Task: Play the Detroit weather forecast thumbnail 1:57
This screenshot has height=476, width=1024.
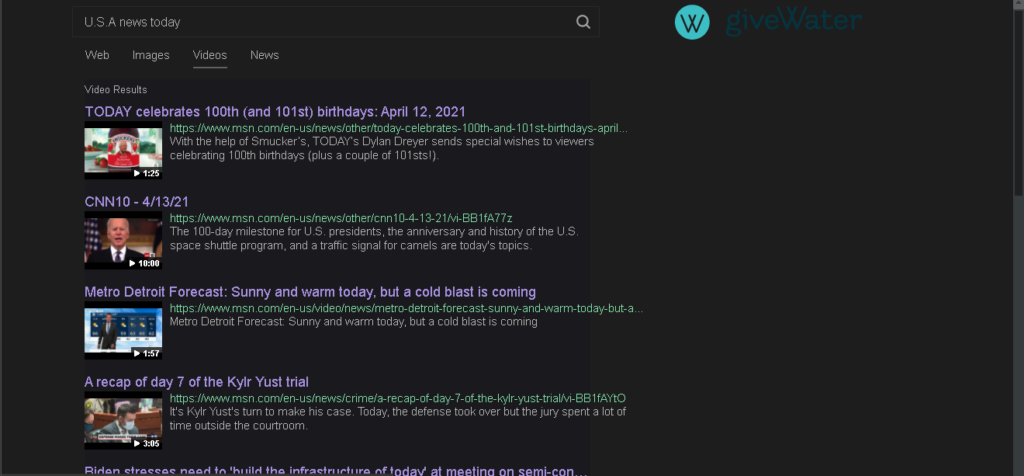Action: (x=123, y=330)
